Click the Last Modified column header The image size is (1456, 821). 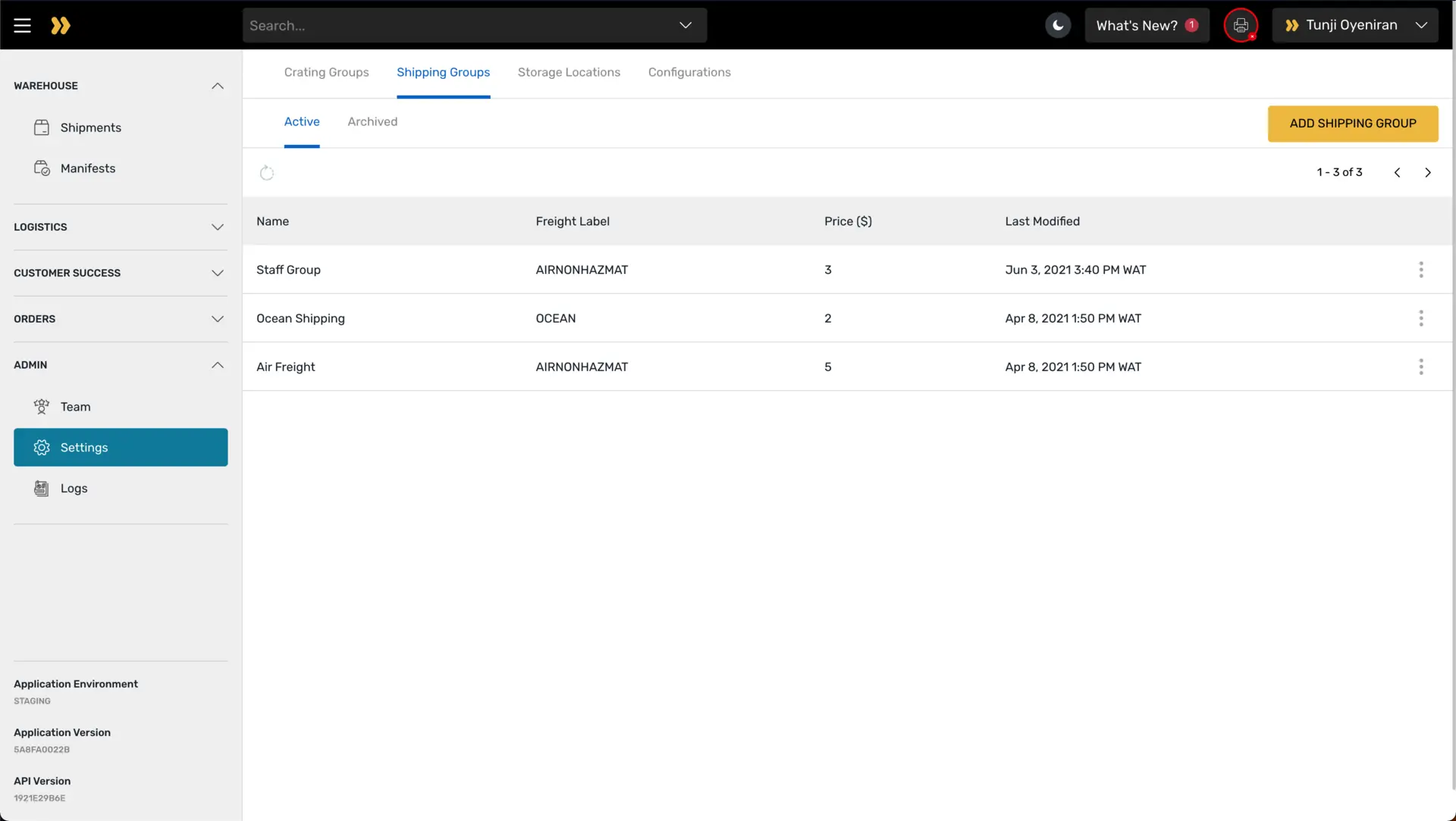[1042, 222]
